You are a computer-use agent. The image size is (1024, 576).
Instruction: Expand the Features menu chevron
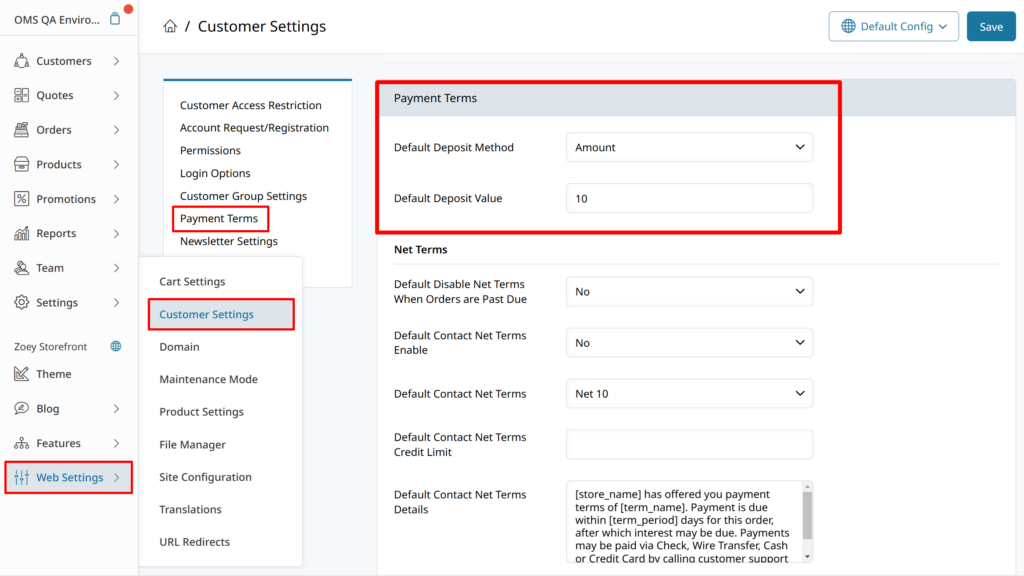click(116, 443)
